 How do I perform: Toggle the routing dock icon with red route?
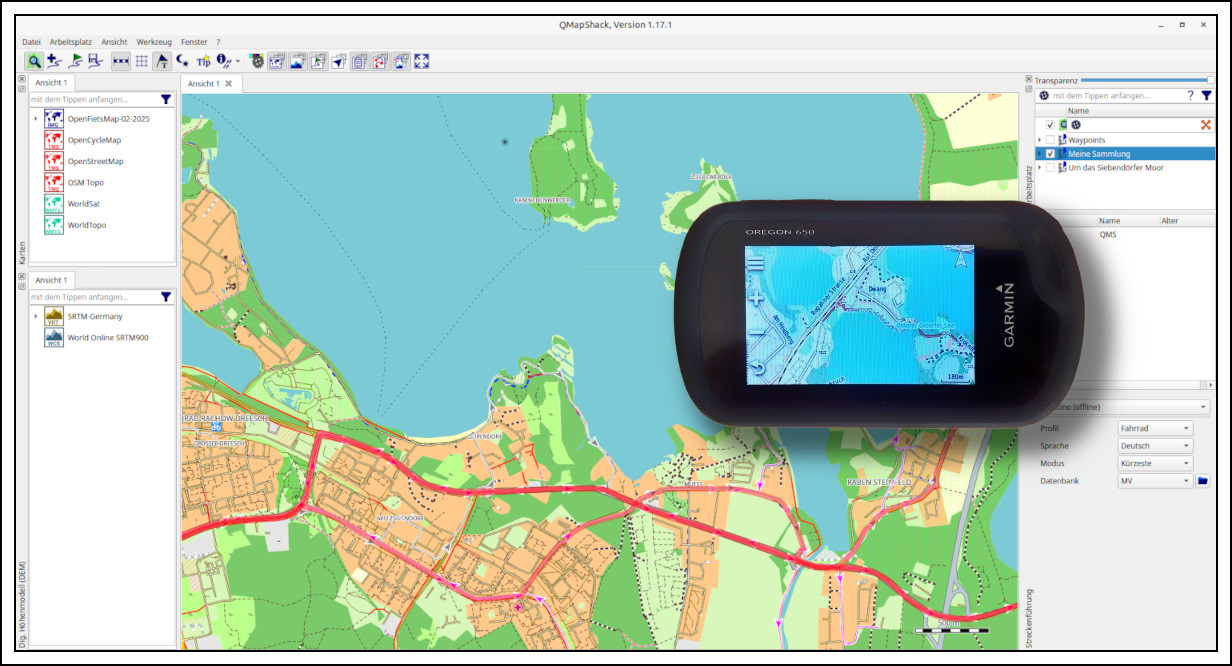(380, 61)
